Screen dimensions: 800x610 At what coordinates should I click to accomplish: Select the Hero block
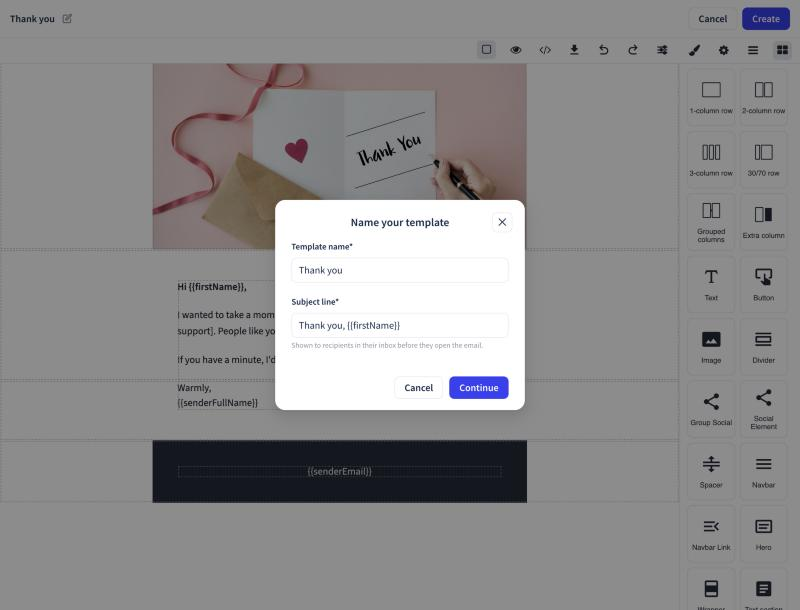tap(763, 534)
